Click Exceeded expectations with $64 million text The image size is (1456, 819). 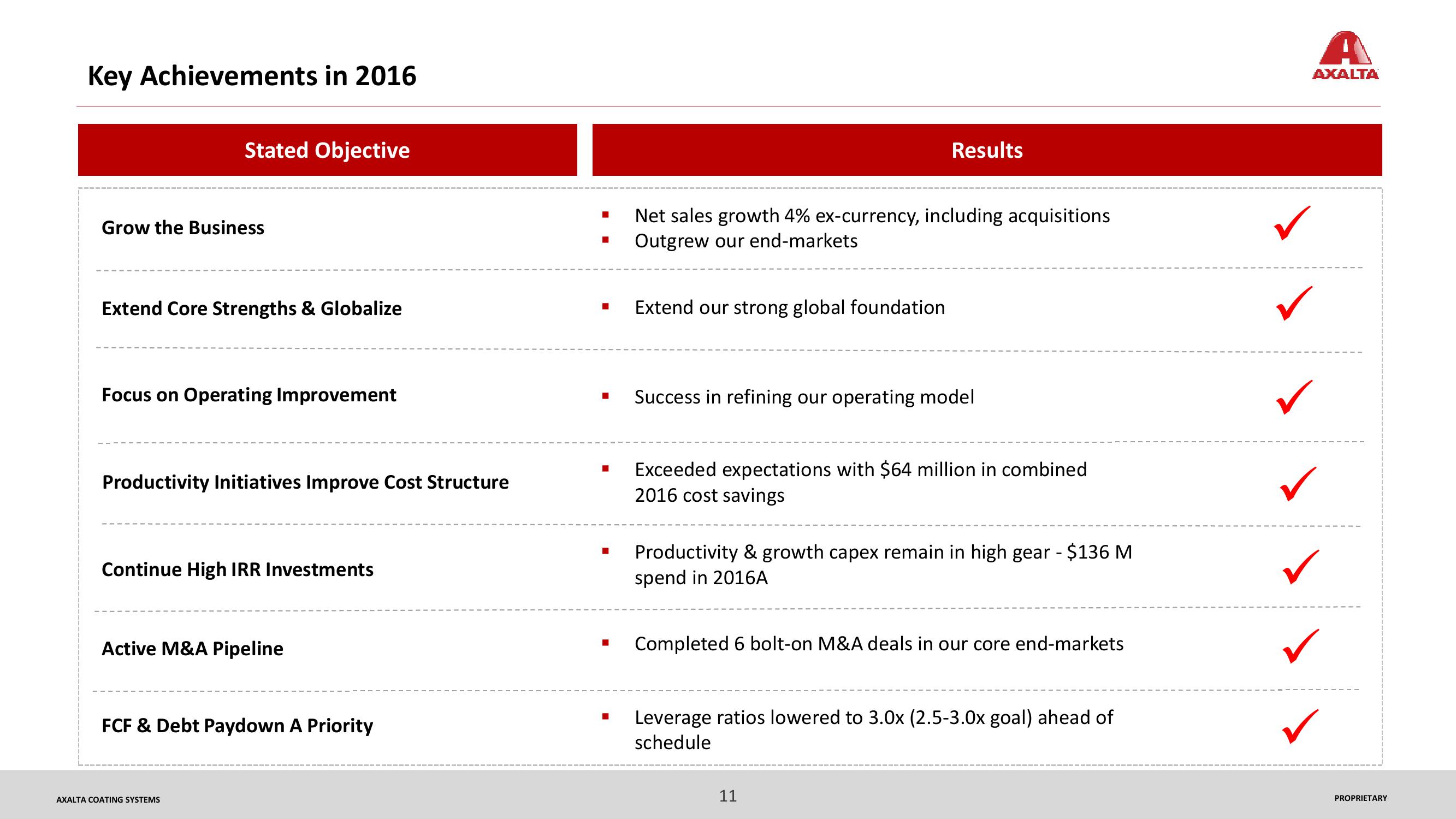point(861,482)
